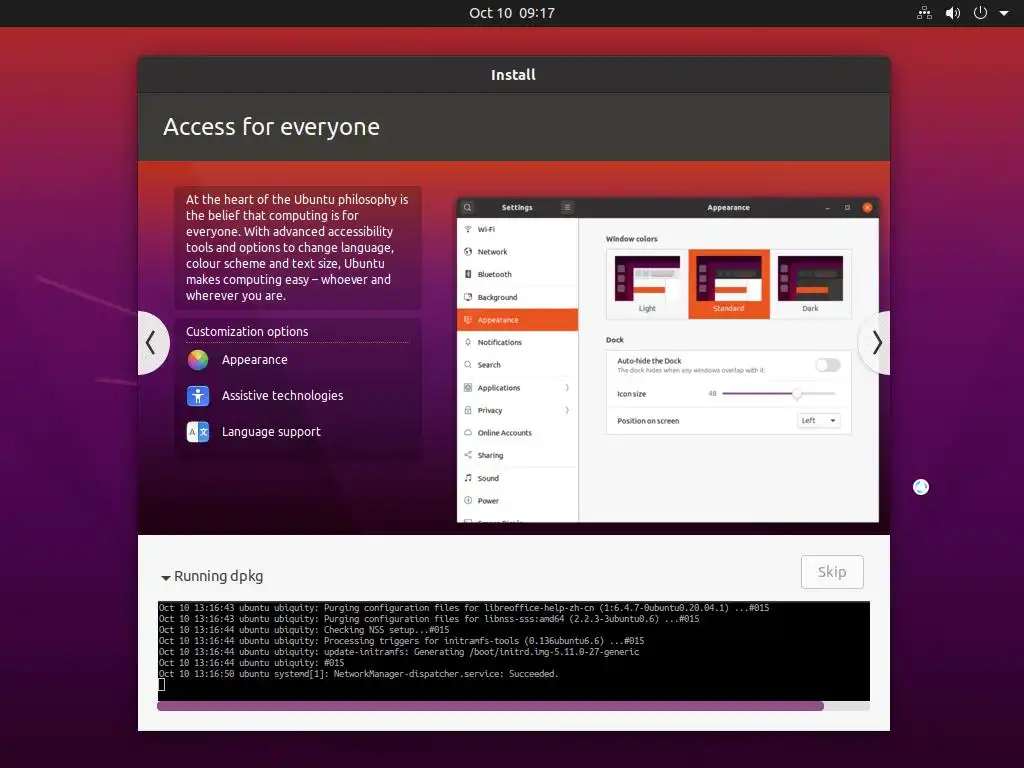The image size is (1024, 768).
Task: Expand the Applications row chevron
Action: 567,388
